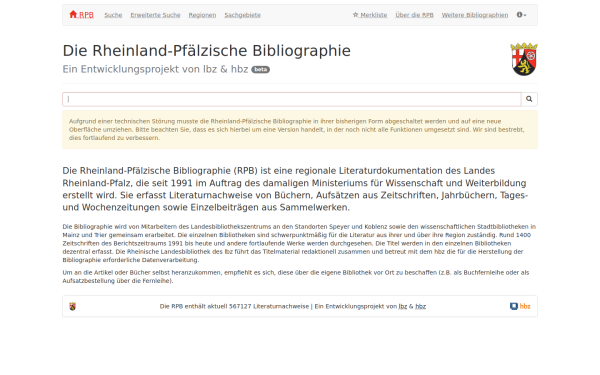Expand the info icon dropdown
The height and width of the screenshot is (375, 600).
click(x=522, y=15)
